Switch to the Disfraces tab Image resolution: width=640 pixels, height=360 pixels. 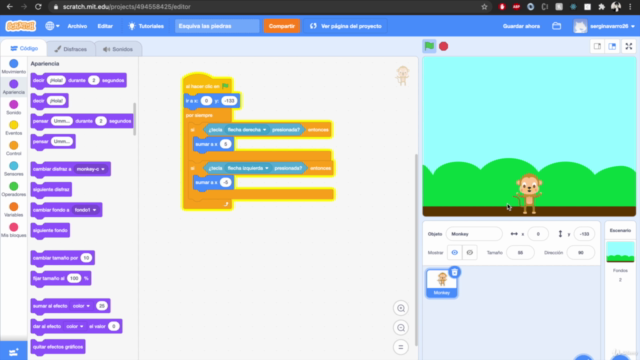[71, 49]
